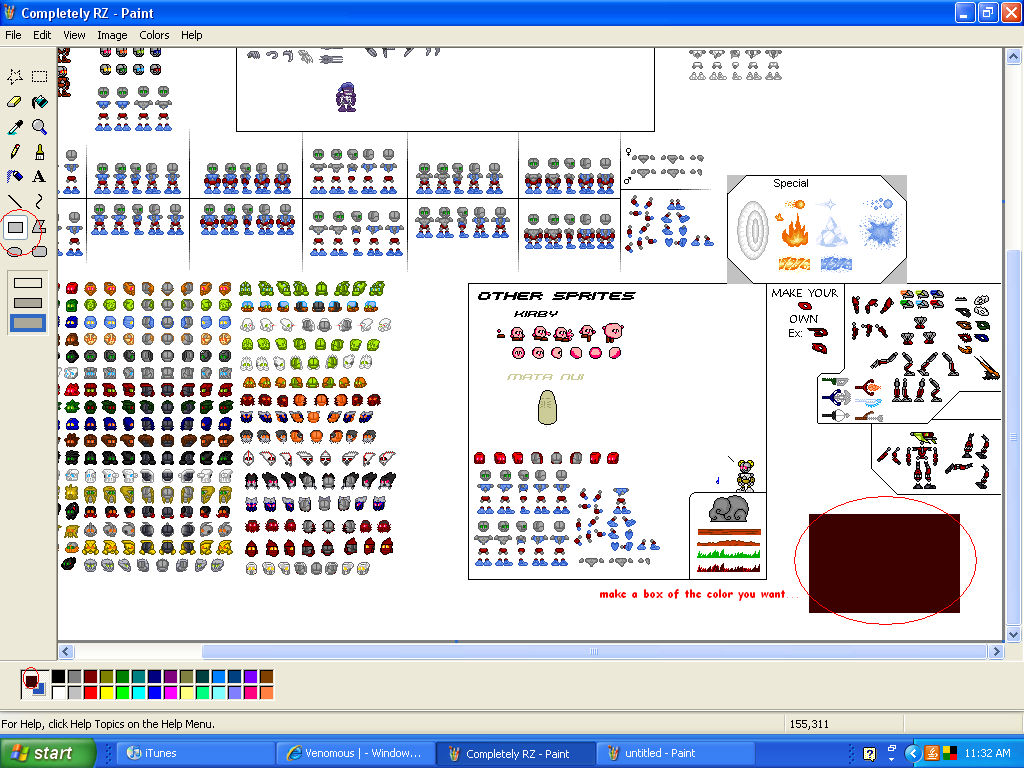The height and width of the screenshot is (768, 1024).
Task: Select the Brush tool
Action: coord(39,152)
